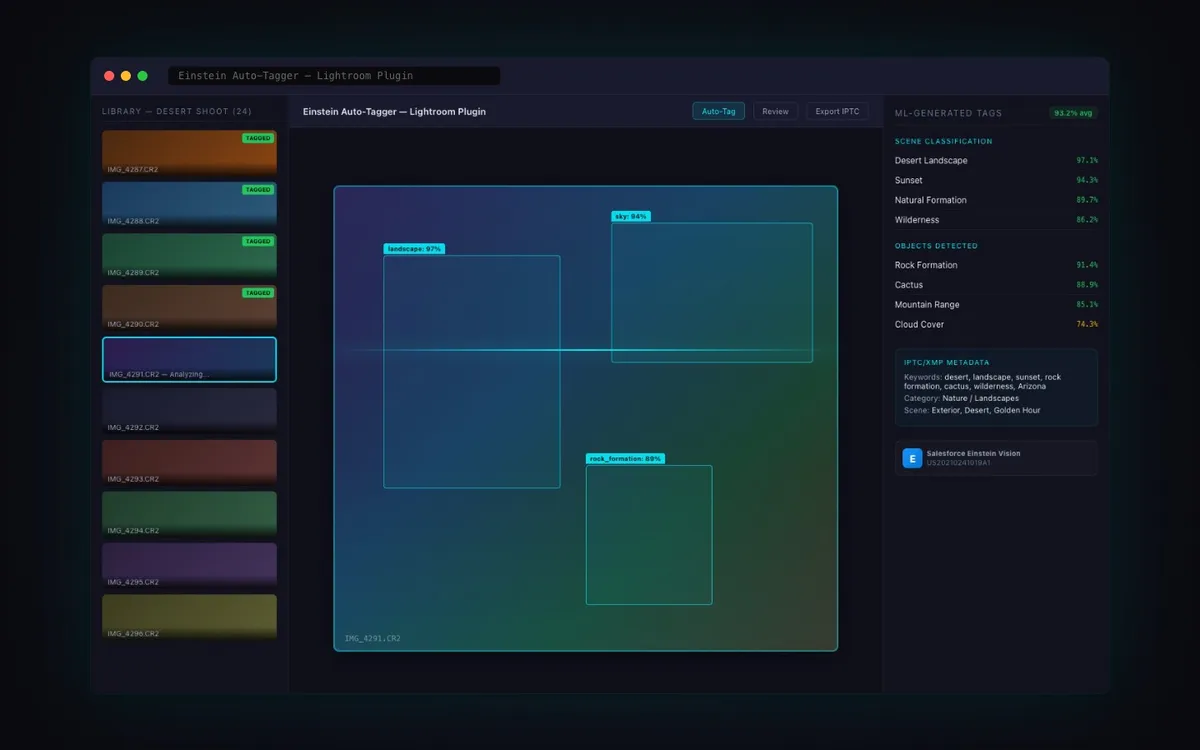Select the Cloud Cover detected object row
The height and width of the screenshot is (750, 1200).
coord(995,324)
